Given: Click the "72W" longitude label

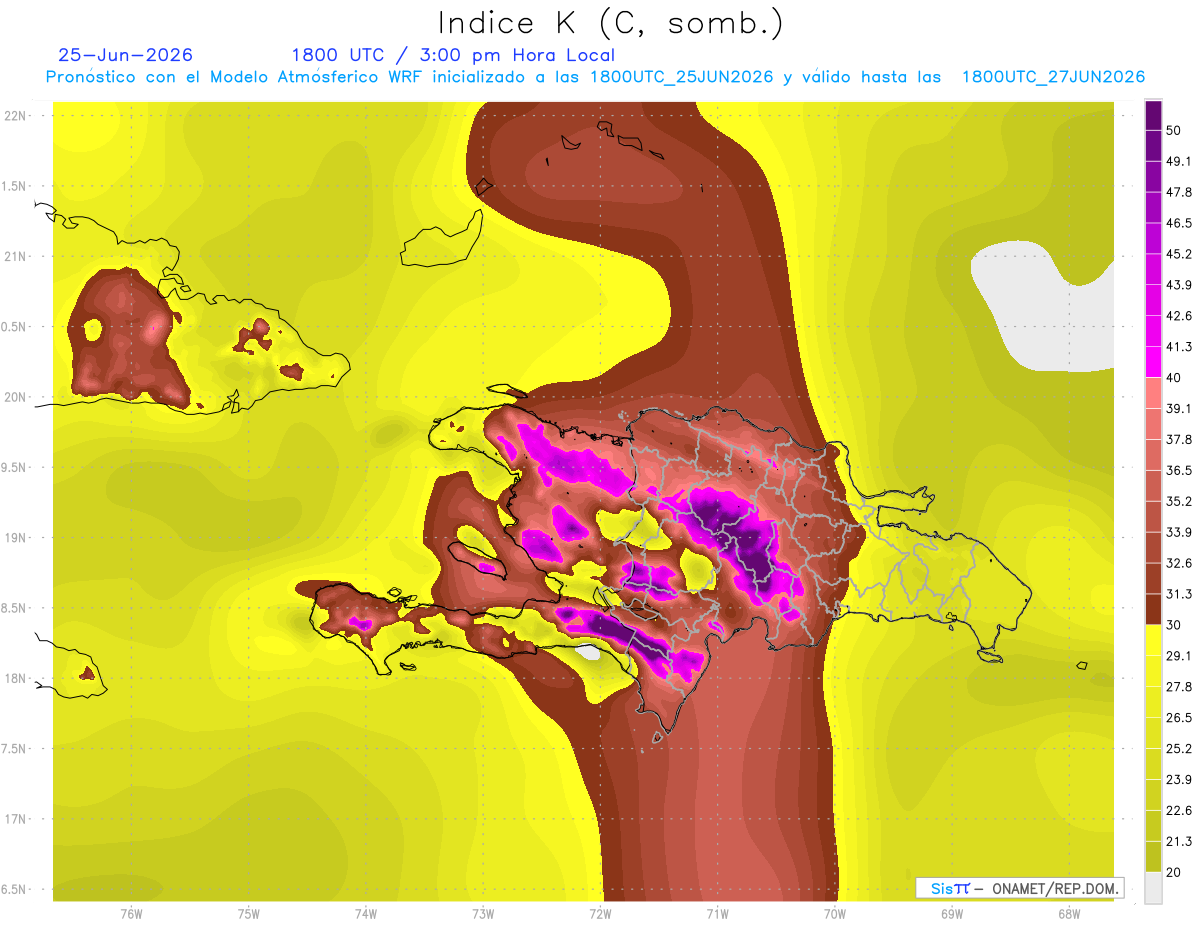Looking at the screenshot, I should coord(600,914).
